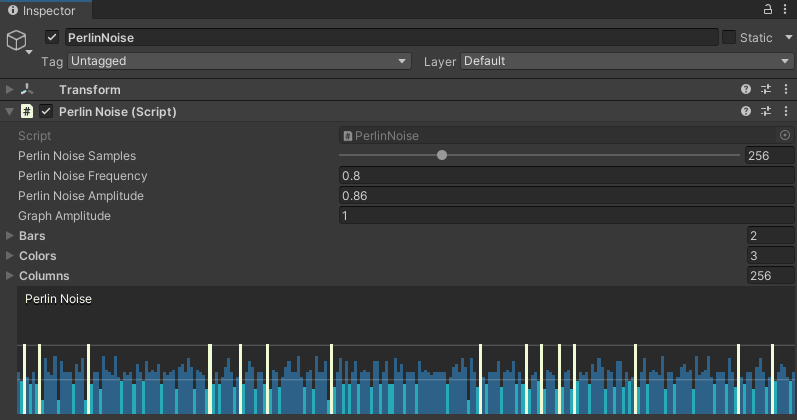The height and width of the screenshot is (420, 797).
Task: Toggle the PerlinNoise GameObject active checkbox
Action: coord(52,37)
